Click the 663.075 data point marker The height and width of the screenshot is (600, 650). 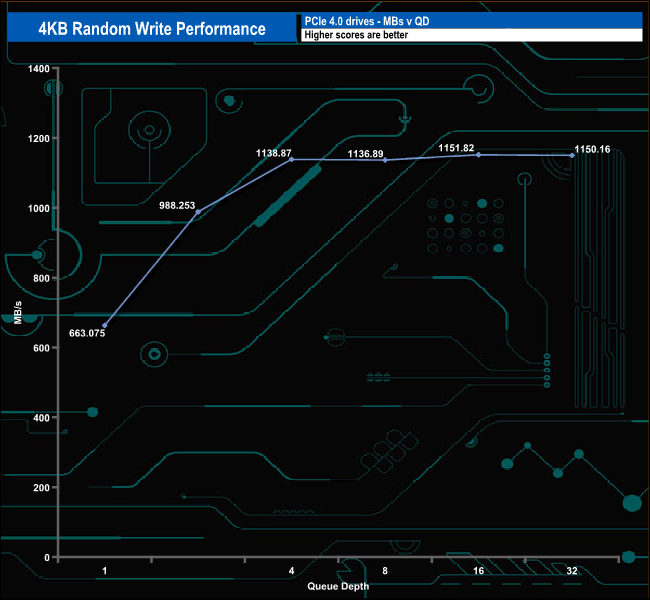tap(104, 326)
